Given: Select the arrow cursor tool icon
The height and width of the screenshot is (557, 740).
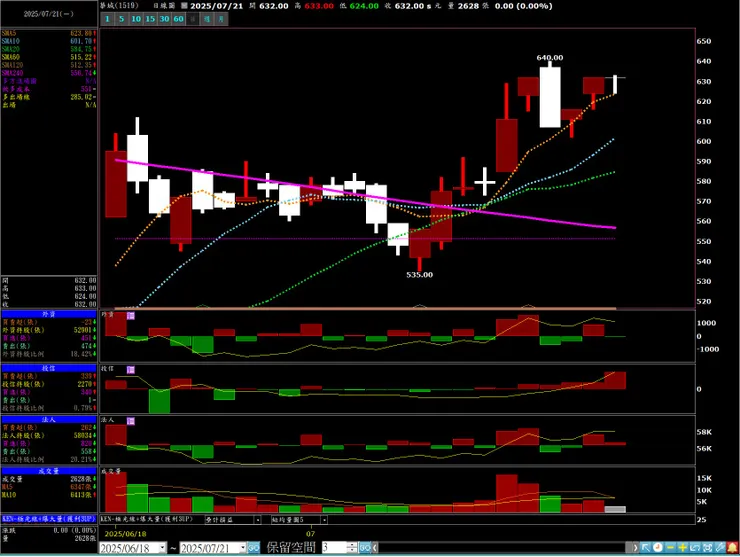Looking at the screenshot, I should click(x=646, y=548).
